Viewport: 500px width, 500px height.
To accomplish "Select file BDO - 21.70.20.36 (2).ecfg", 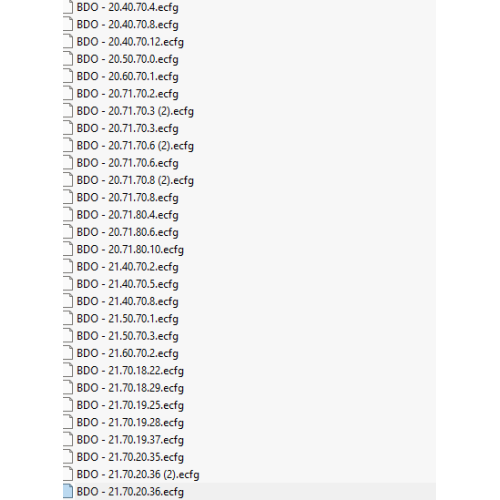I will tap(138, 475).
